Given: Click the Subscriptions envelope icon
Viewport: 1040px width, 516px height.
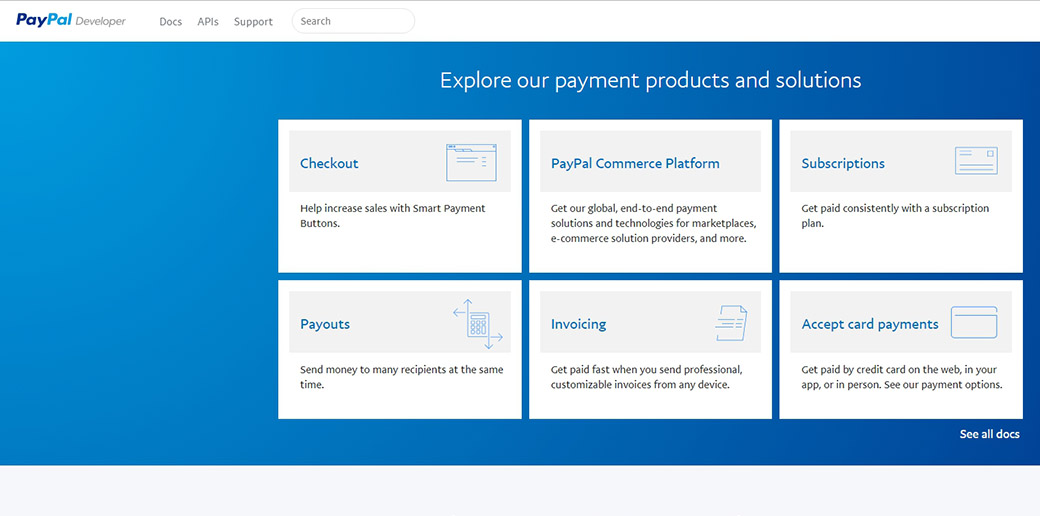Looking at the screenshot, I should [x=976, y=162].
